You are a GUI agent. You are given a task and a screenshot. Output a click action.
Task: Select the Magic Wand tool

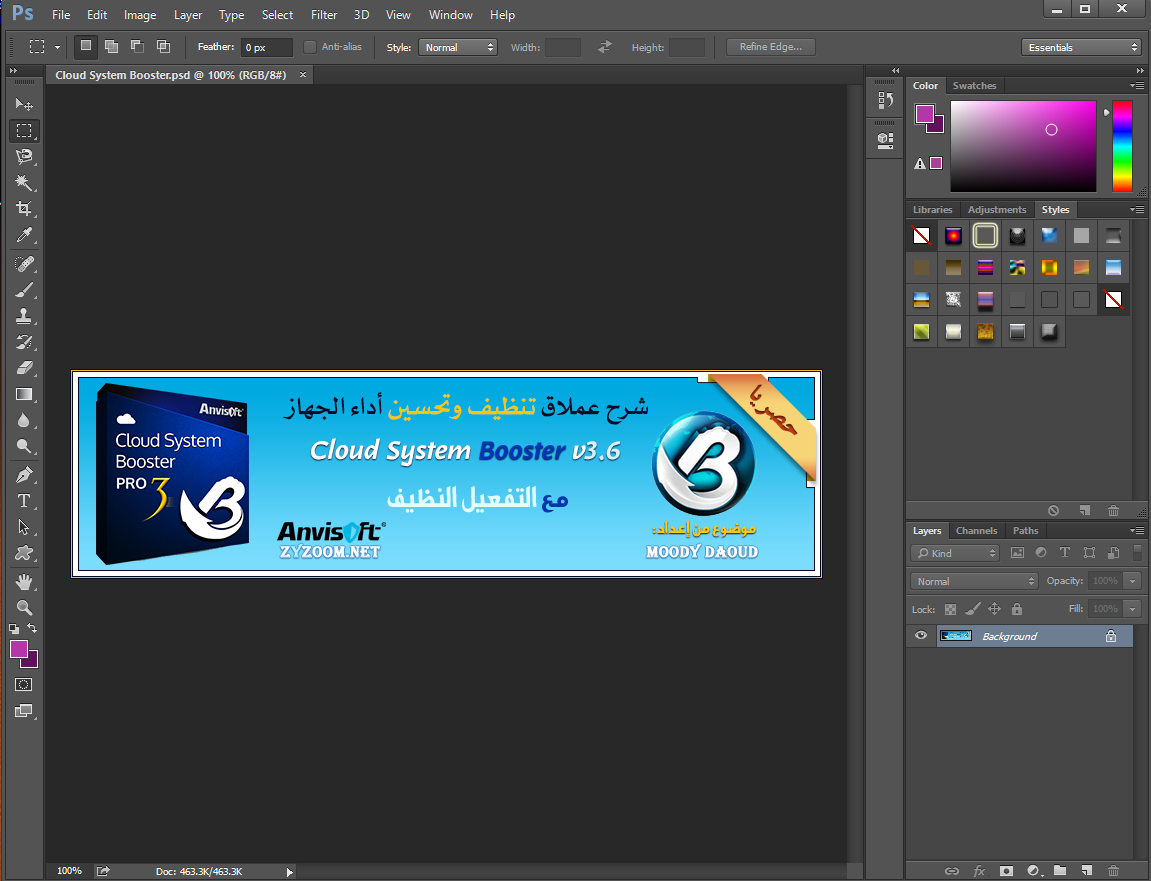coord(24,183)
